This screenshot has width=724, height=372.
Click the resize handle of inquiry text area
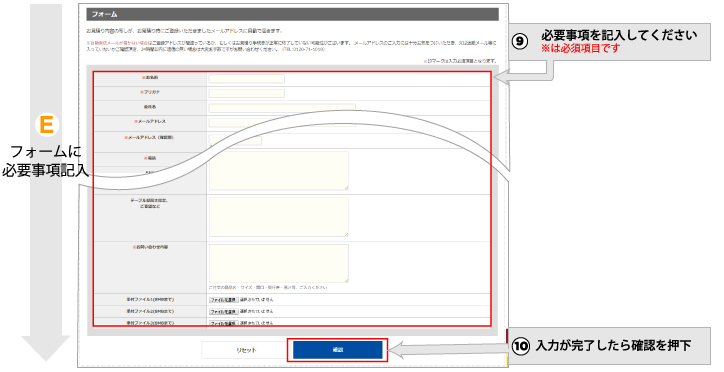coord(346,280)
